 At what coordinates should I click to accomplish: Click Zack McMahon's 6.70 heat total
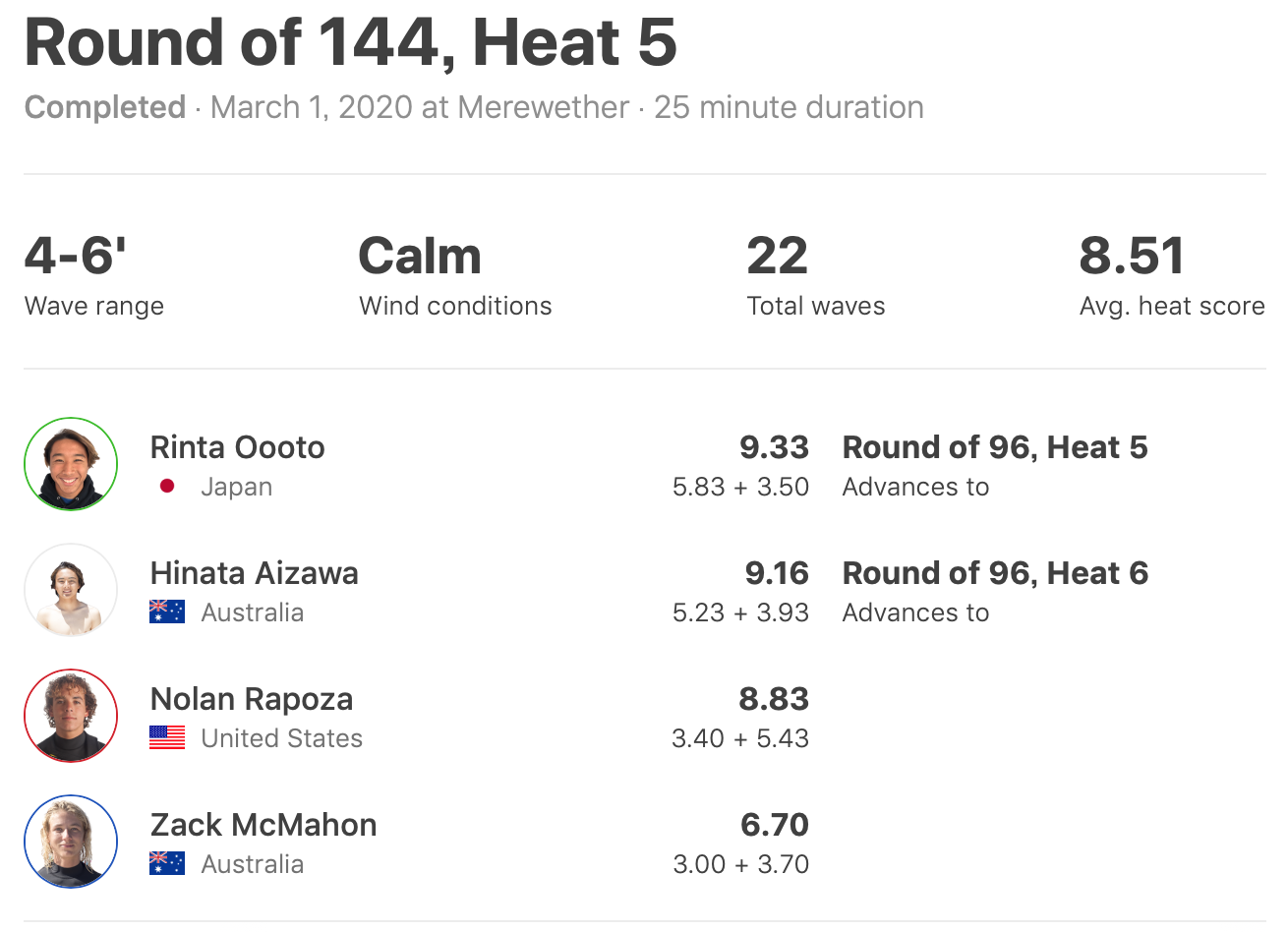point(775,825)
